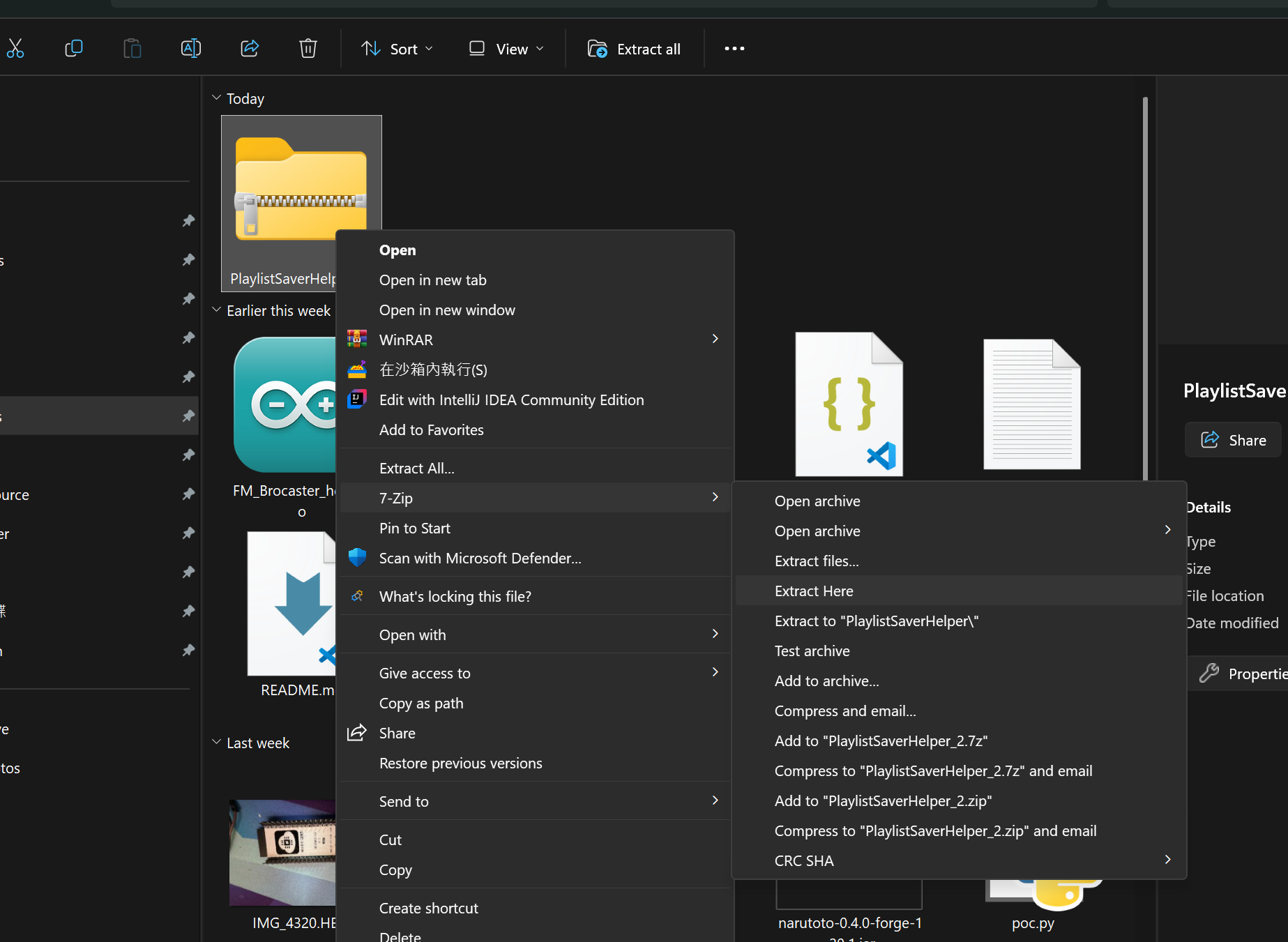Open the View dropdown

pyautogui.click(x=506, y=49)
